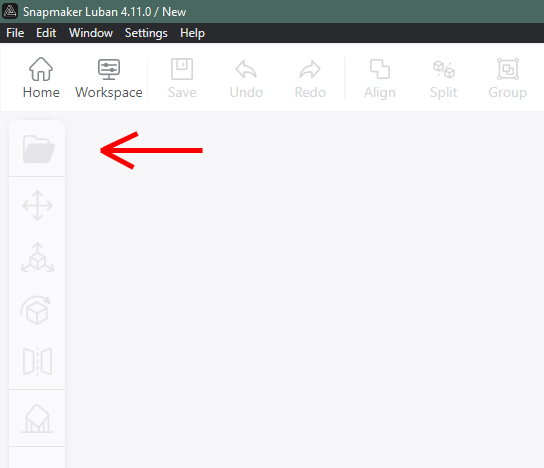
Task: Click the Align toolbar button
Action: [x=380, y=78]
